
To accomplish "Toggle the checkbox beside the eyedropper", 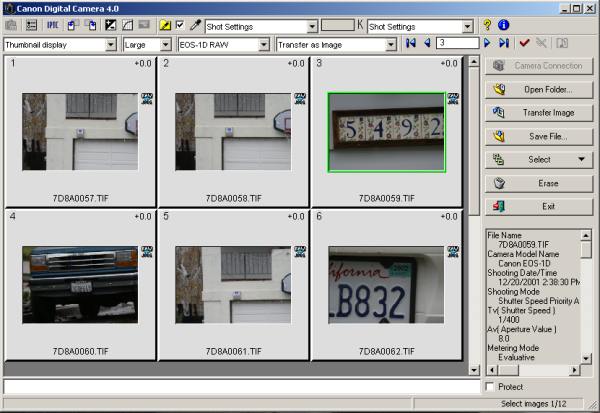I will coord(180,25).
